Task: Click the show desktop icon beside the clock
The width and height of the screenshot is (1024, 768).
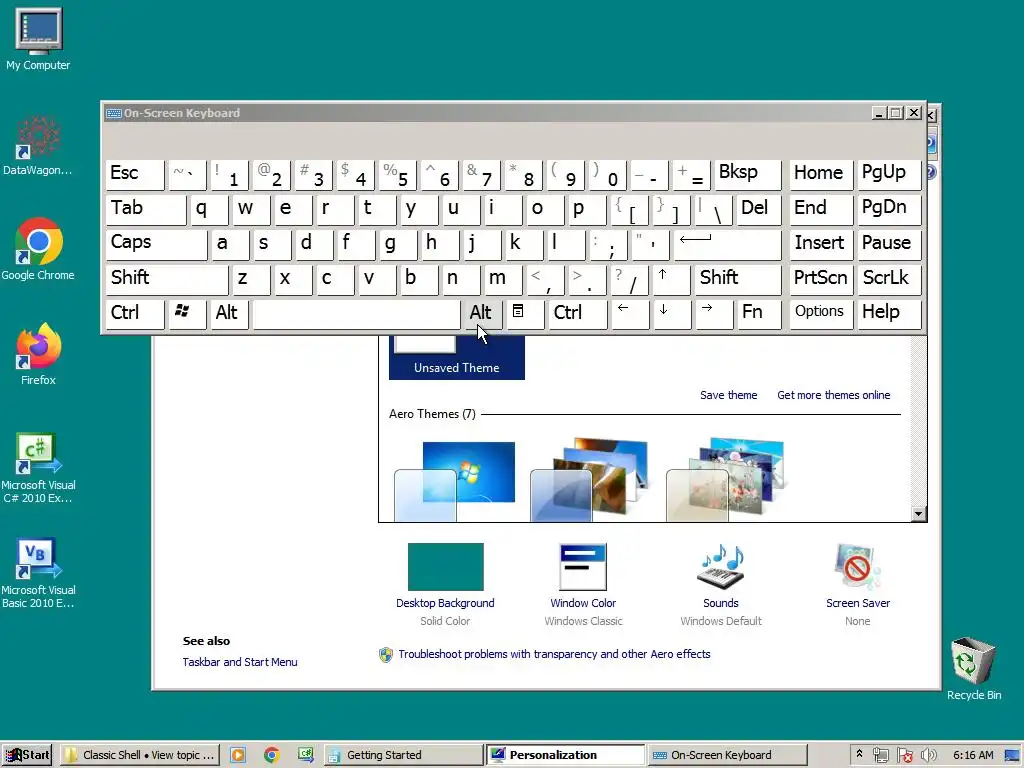Action: 1013,756
